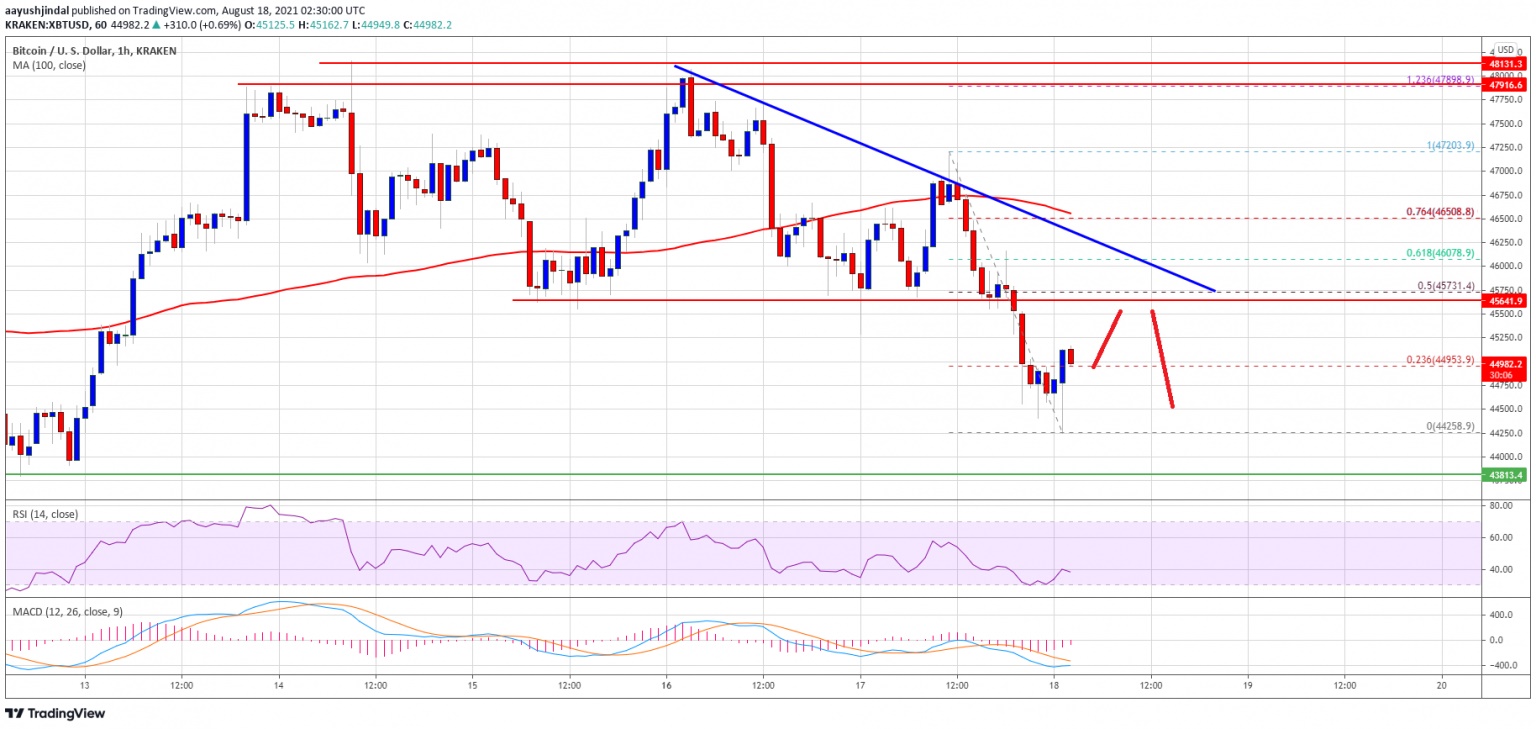The width and height of the screenshot is (1536, 729).
Task: Click date label 20 on time axis
Action: click(1441, 686)
